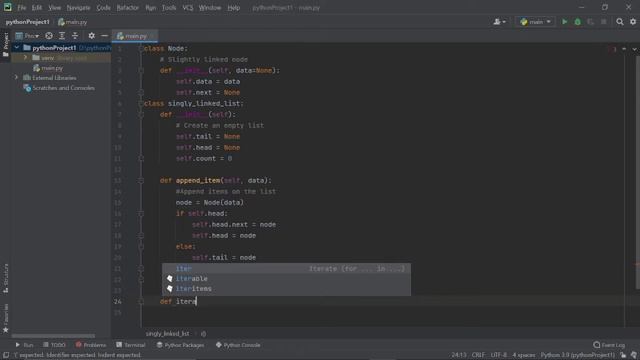Toggle the Project tool window sidebar tab
640x360 pixels.
[x=5, y=45]
